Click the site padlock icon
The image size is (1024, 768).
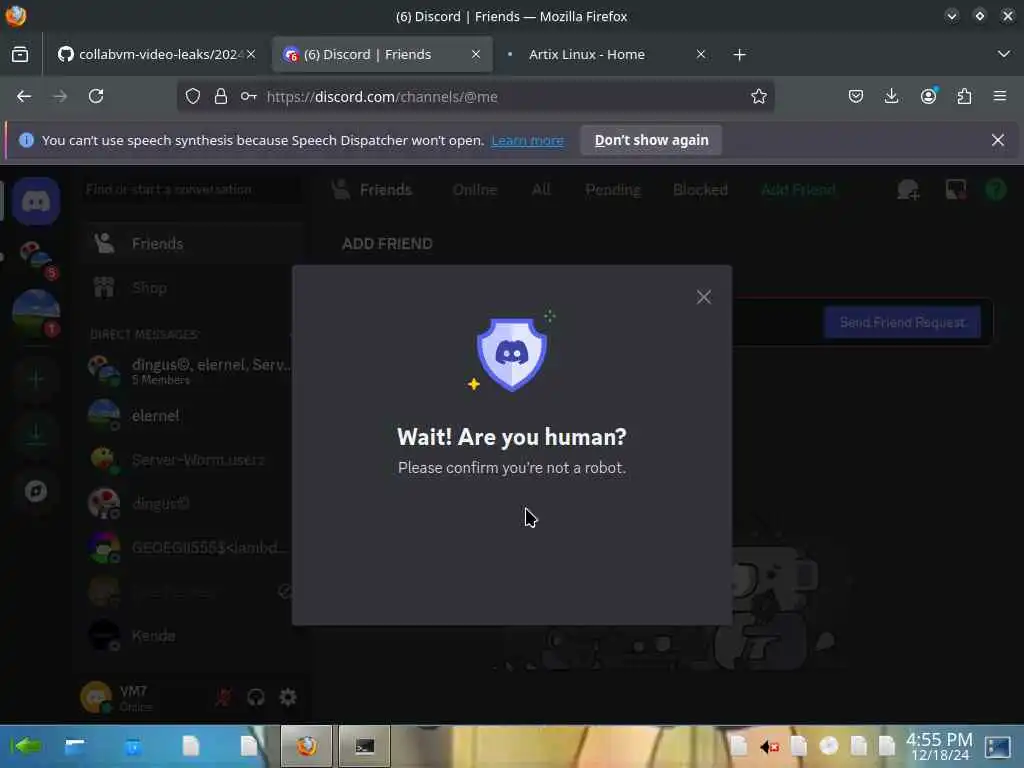(221, 97)
